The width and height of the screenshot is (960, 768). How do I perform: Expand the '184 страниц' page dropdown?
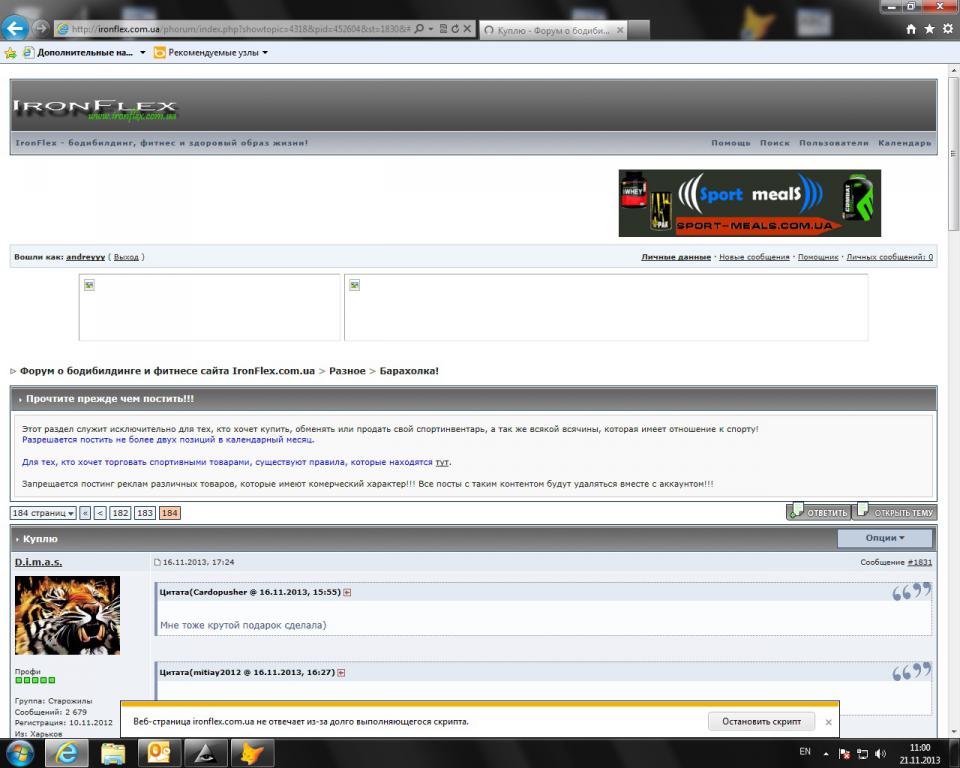click(x=43, y=513)
